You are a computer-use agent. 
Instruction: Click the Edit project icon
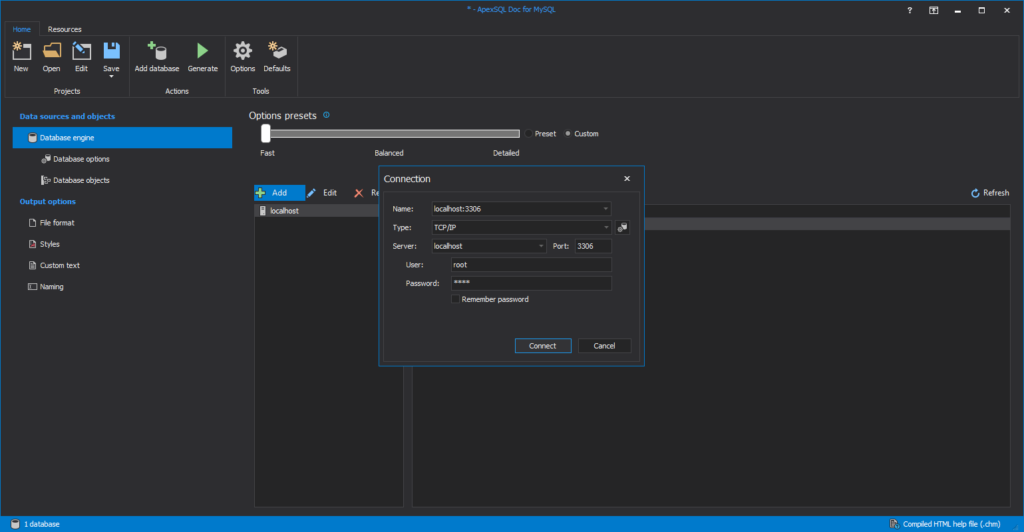(x=81, y=51)
